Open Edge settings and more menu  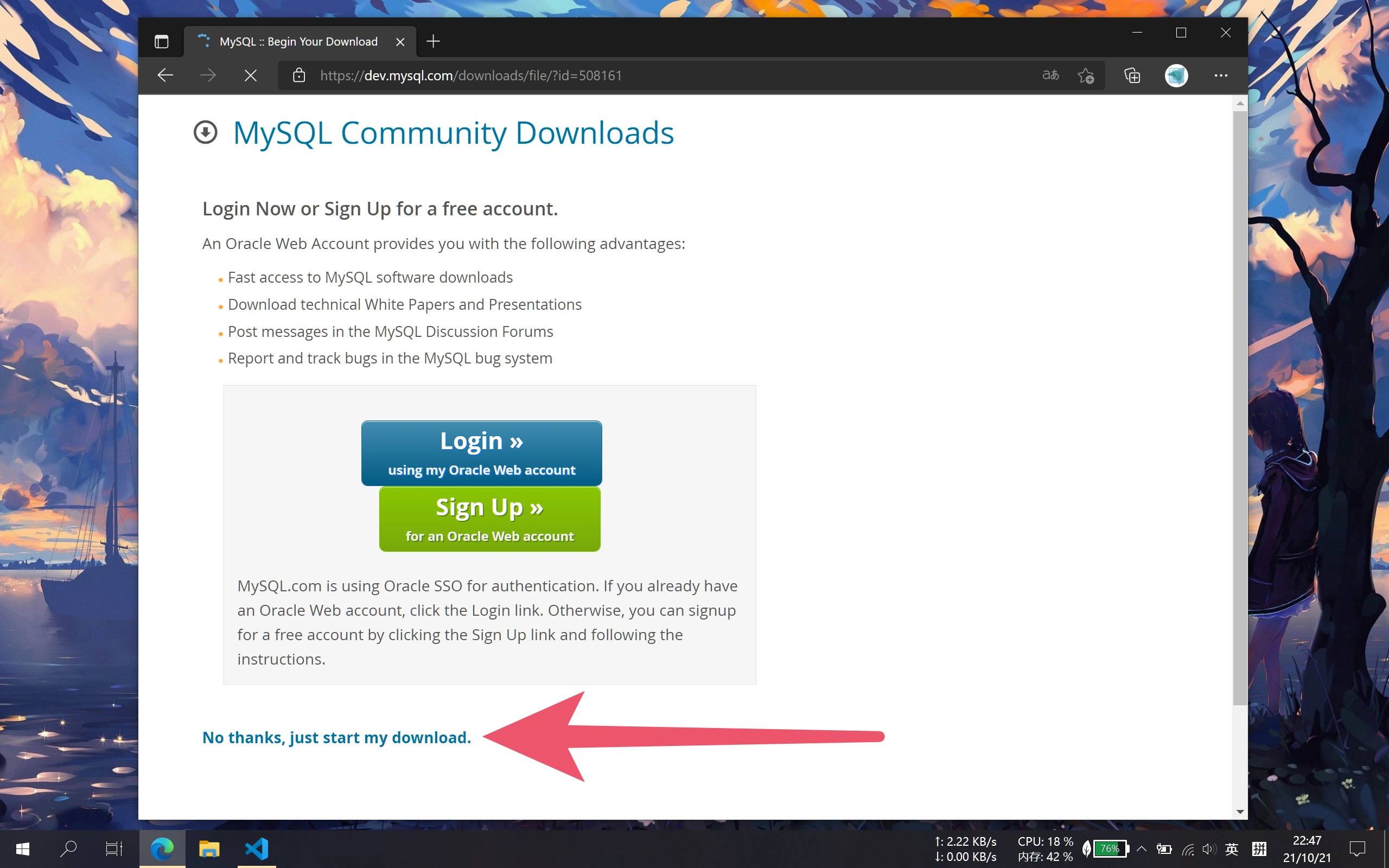(1221, 75)
